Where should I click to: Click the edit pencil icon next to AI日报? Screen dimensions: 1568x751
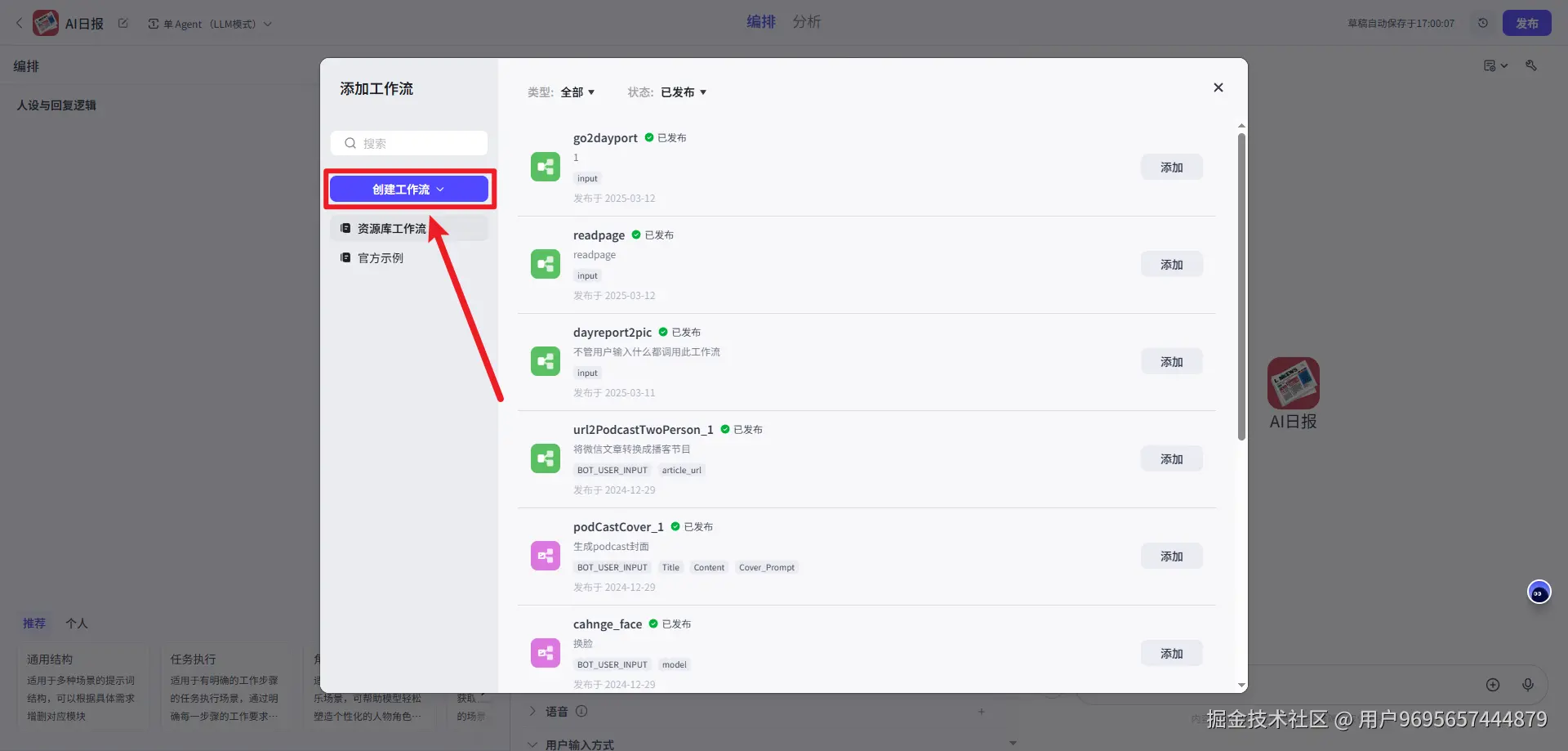123,23
